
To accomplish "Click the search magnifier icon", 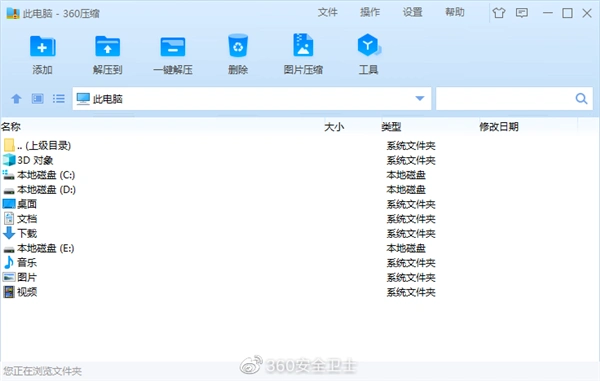I will (581, 99).
